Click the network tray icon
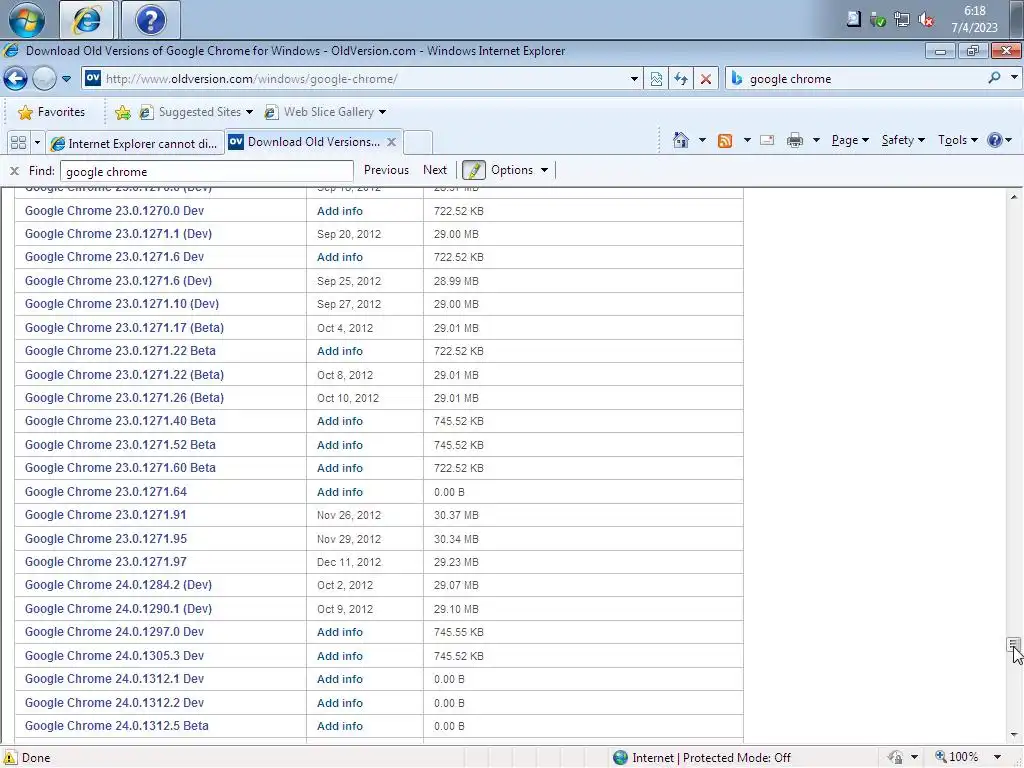Image resolution: width=1024 pixels, height=768 pixels. point(902,20)
